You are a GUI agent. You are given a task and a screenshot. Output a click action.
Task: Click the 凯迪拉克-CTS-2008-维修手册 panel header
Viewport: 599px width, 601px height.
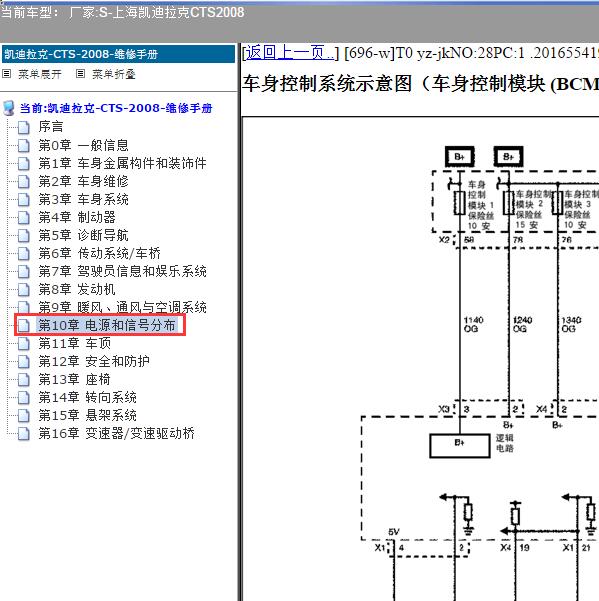coord(118,54)
